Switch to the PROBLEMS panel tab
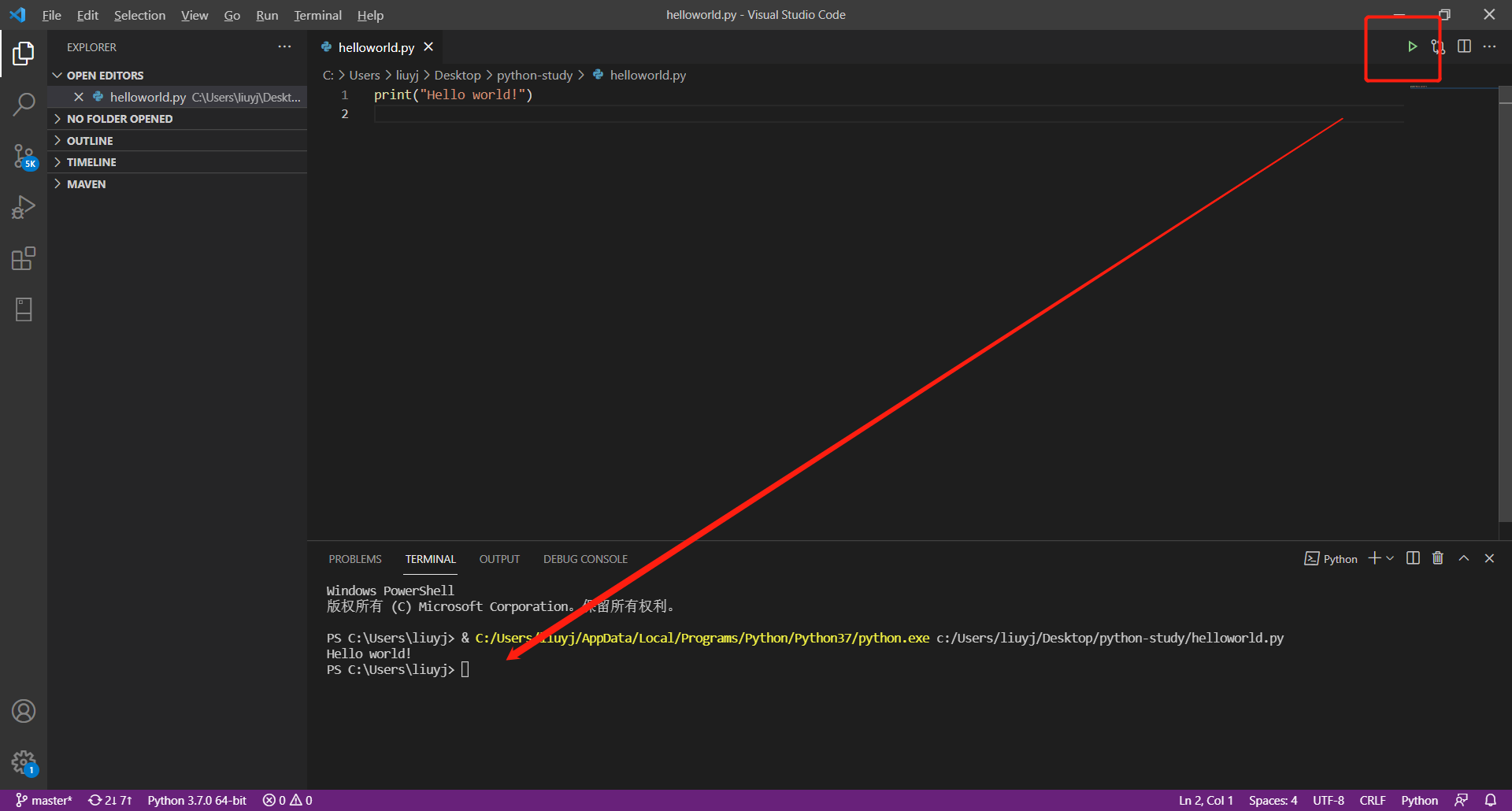 coord(355,559)
